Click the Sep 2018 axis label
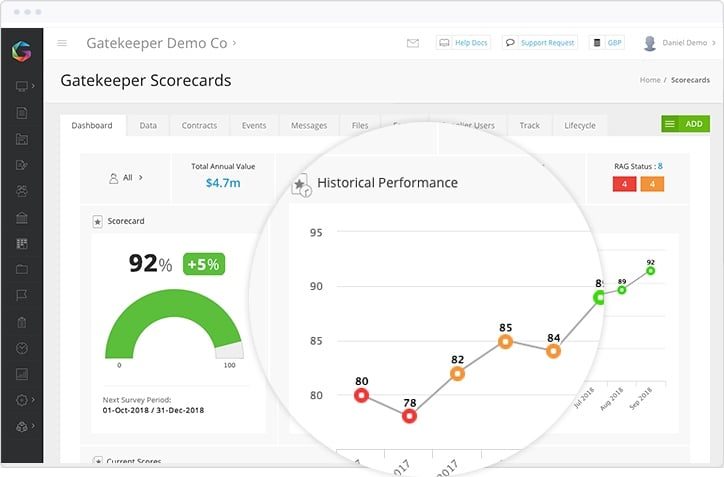Image resolution: width=724 pixels, height=477 pixels. coord(641,399)
